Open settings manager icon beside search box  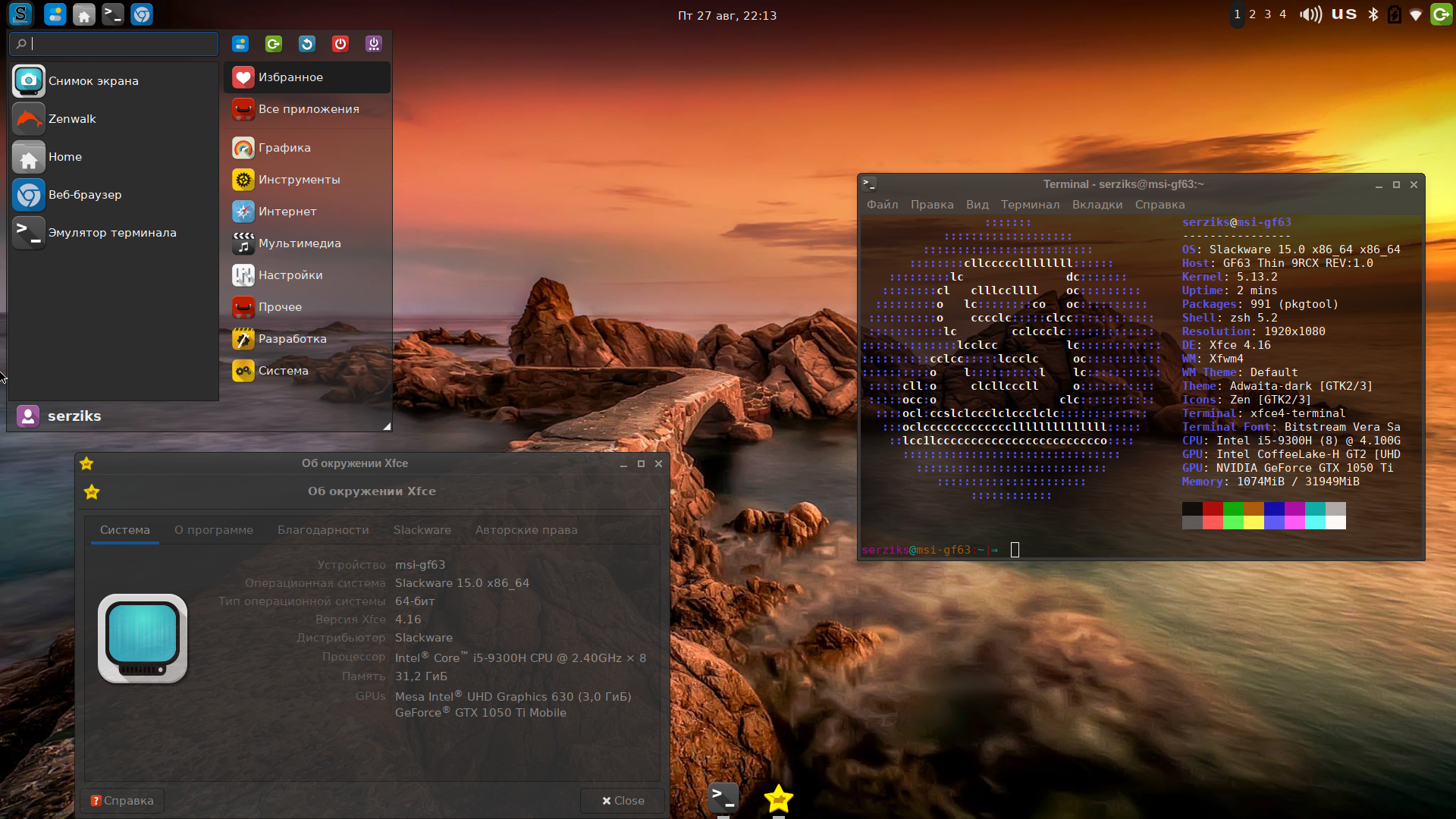click(240, 44)
